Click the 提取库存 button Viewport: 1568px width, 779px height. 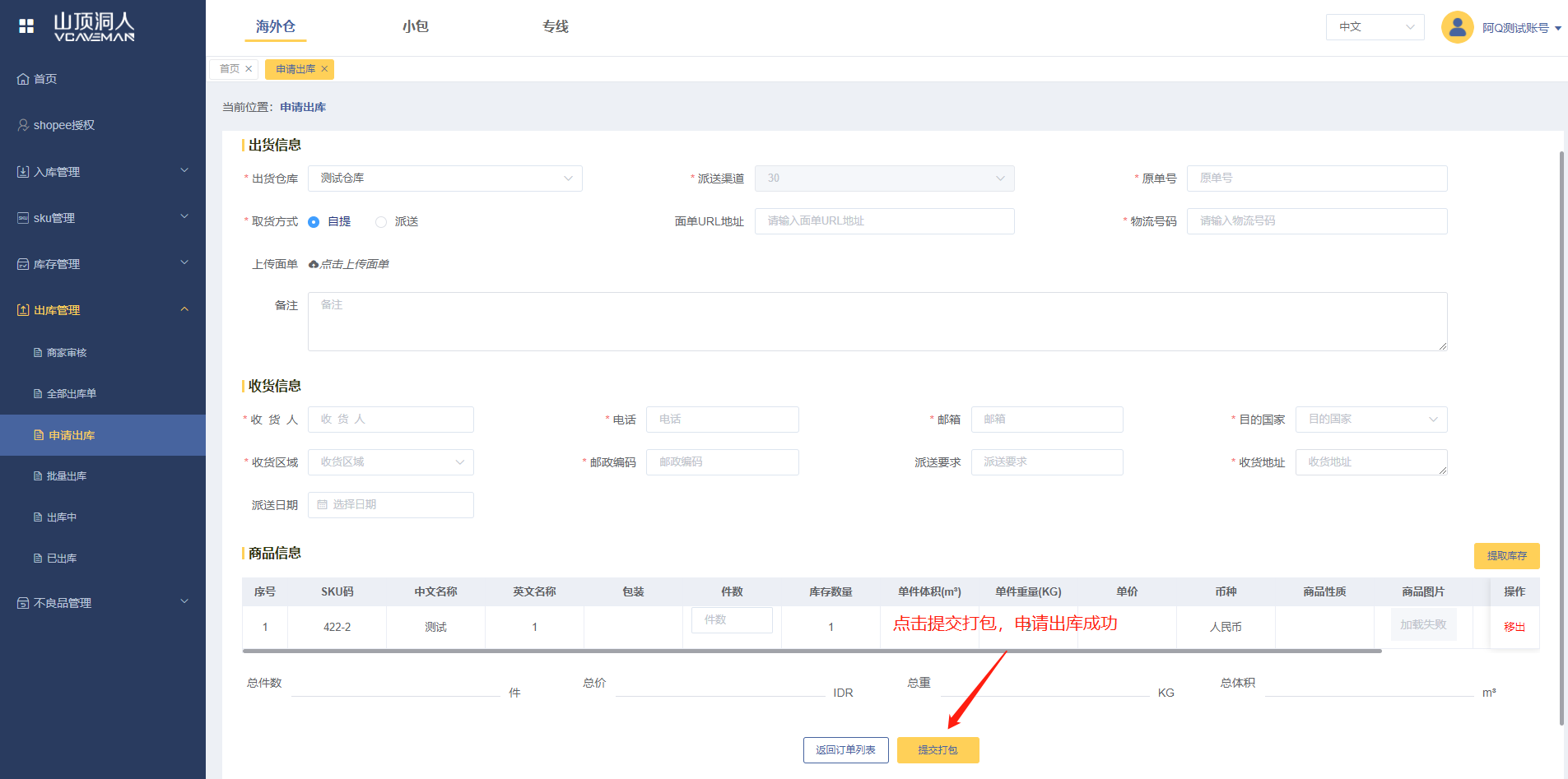pyautogui.click(x=1505, y=556)
